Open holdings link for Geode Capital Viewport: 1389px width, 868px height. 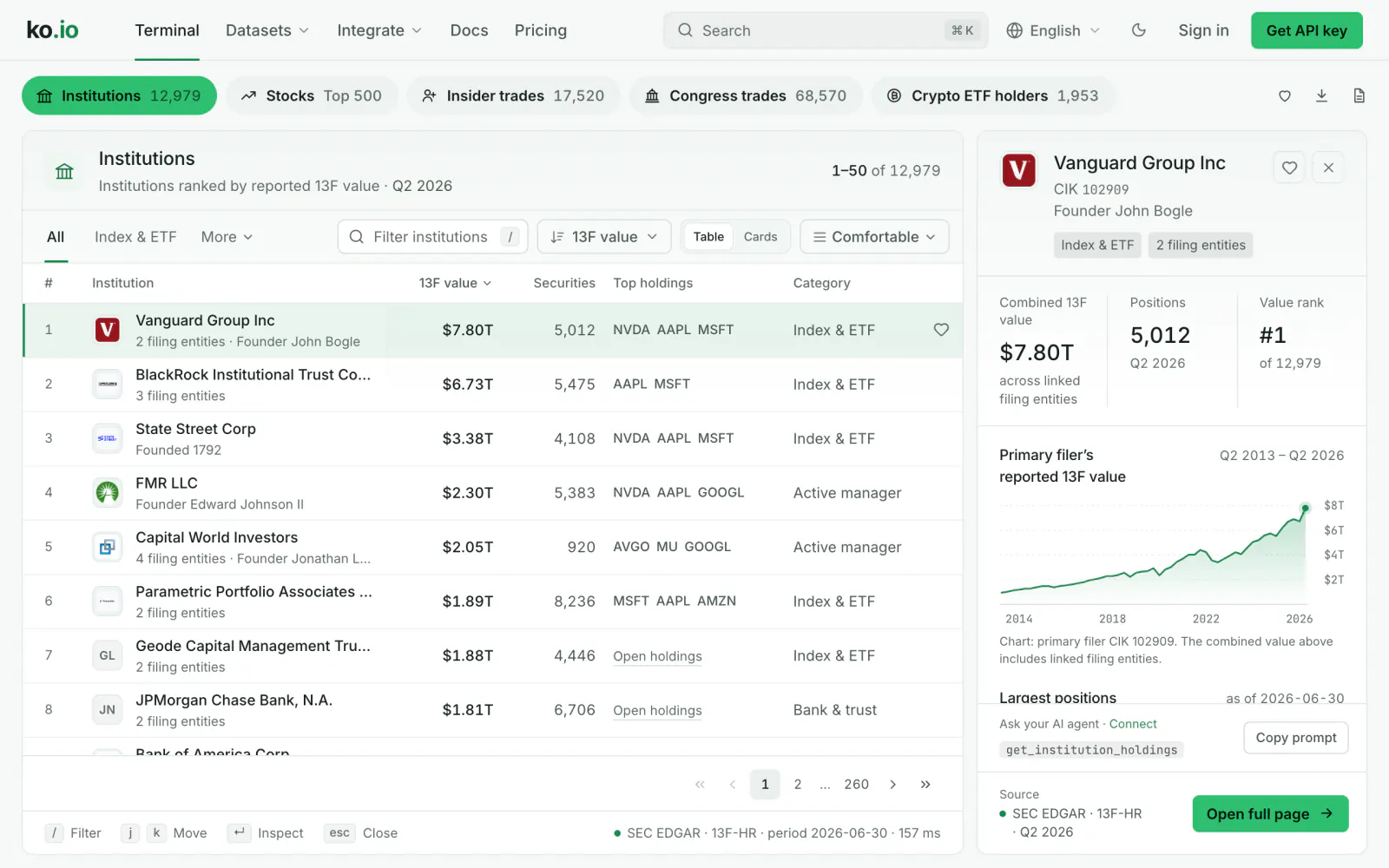coord(657,656)
